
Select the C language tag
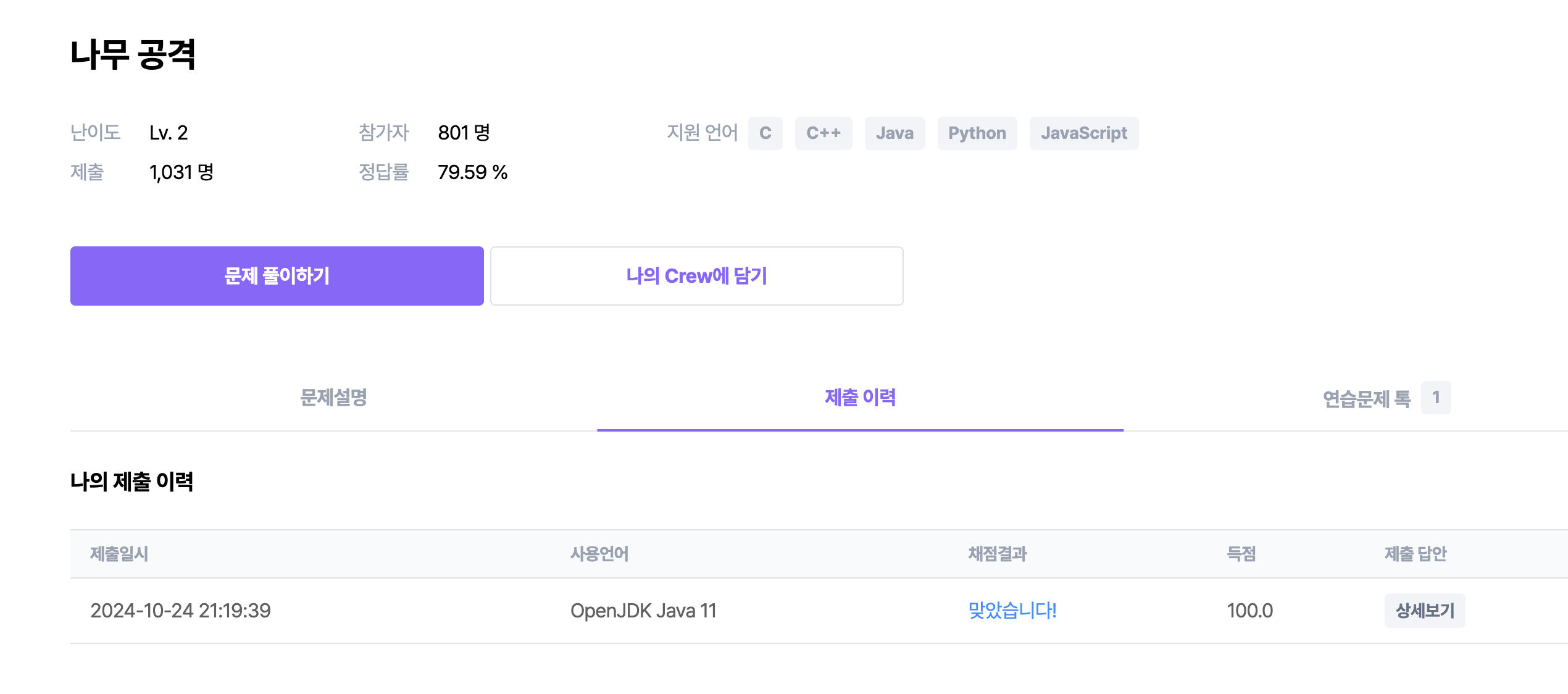[x=765, y=133]
